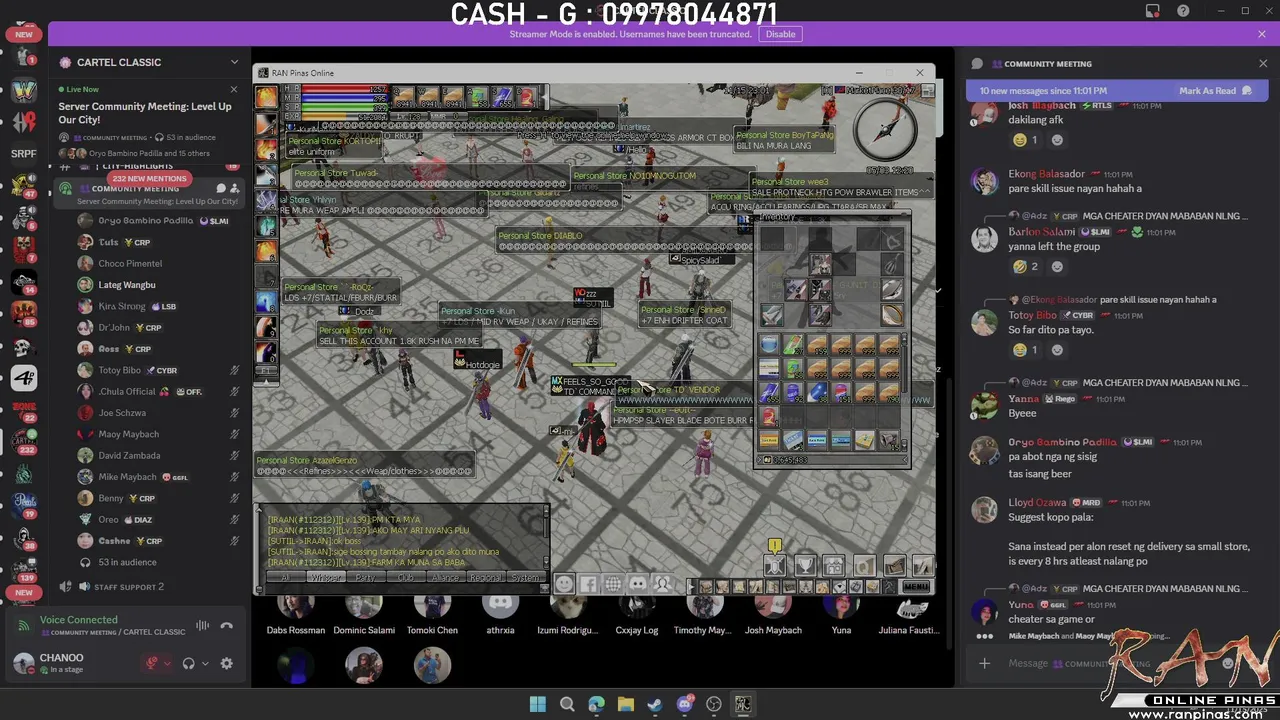Click the in-game Facebook icon
This screenshot has height=720, width=1280.
(x=588, y=584)
